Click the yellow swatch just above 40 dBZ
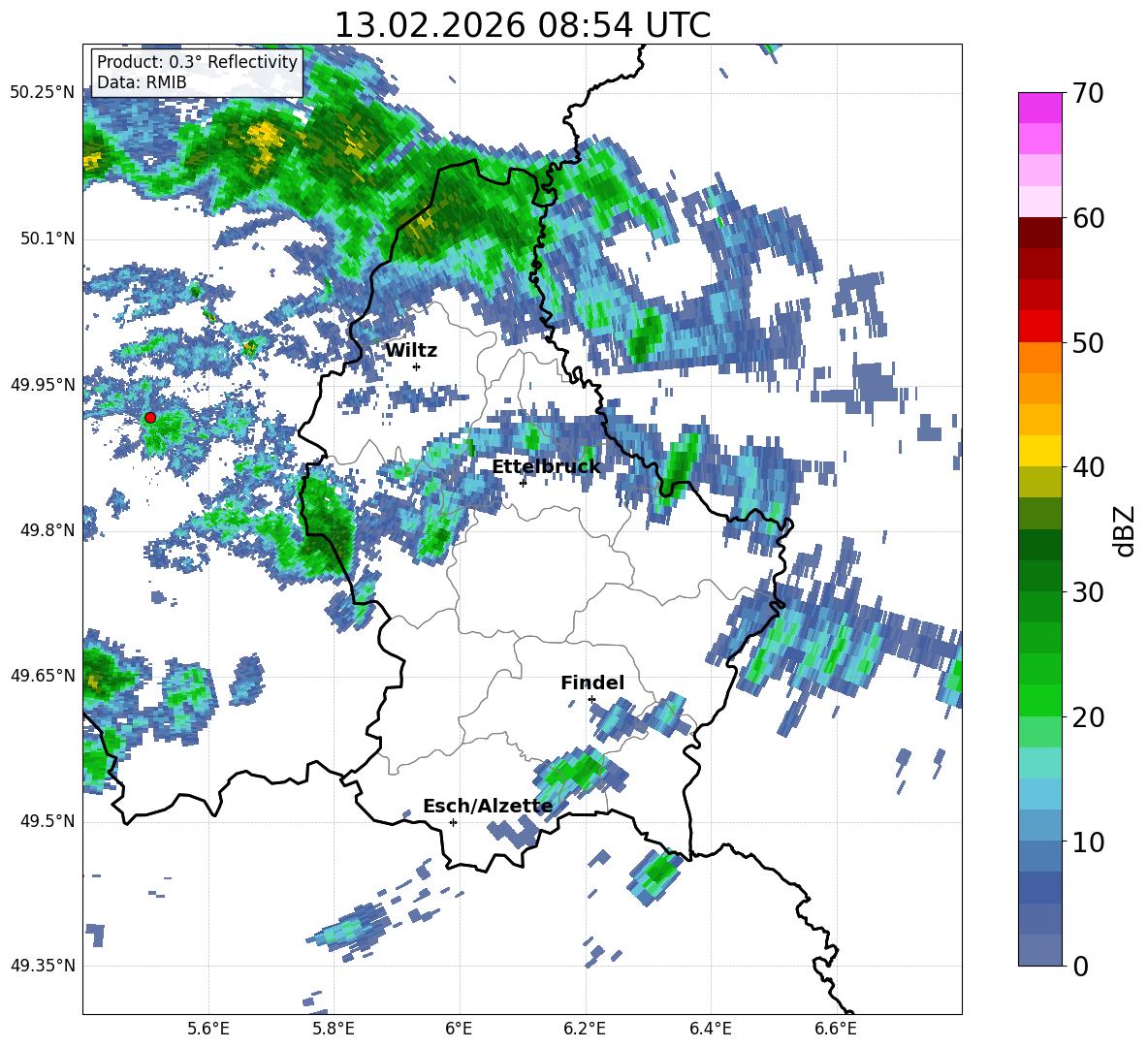Viewport: 1148px width, 1048px height. [x=1039, y=451]
